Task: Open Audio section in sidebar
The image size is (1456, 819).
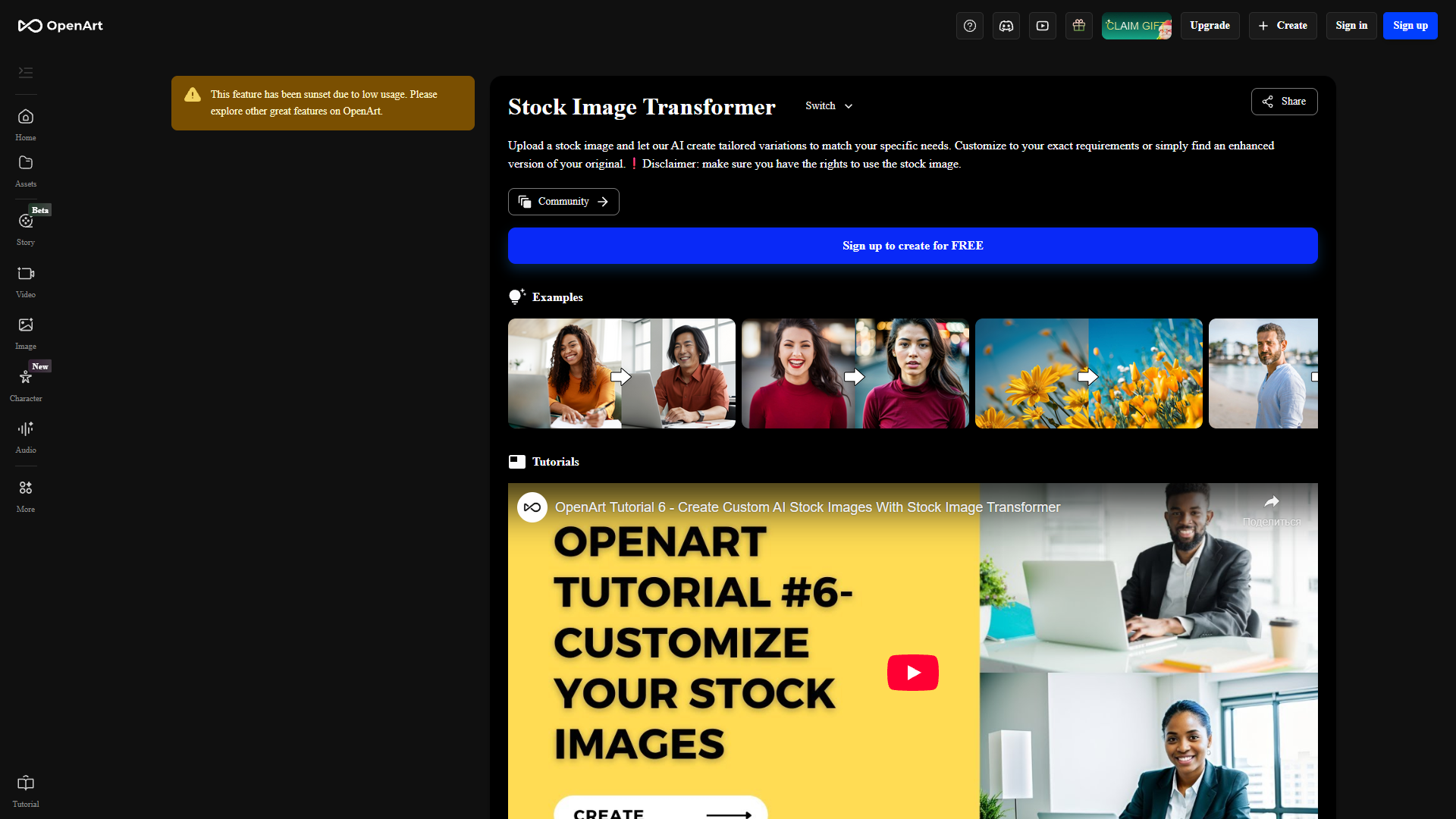Action: pos(26,438)
